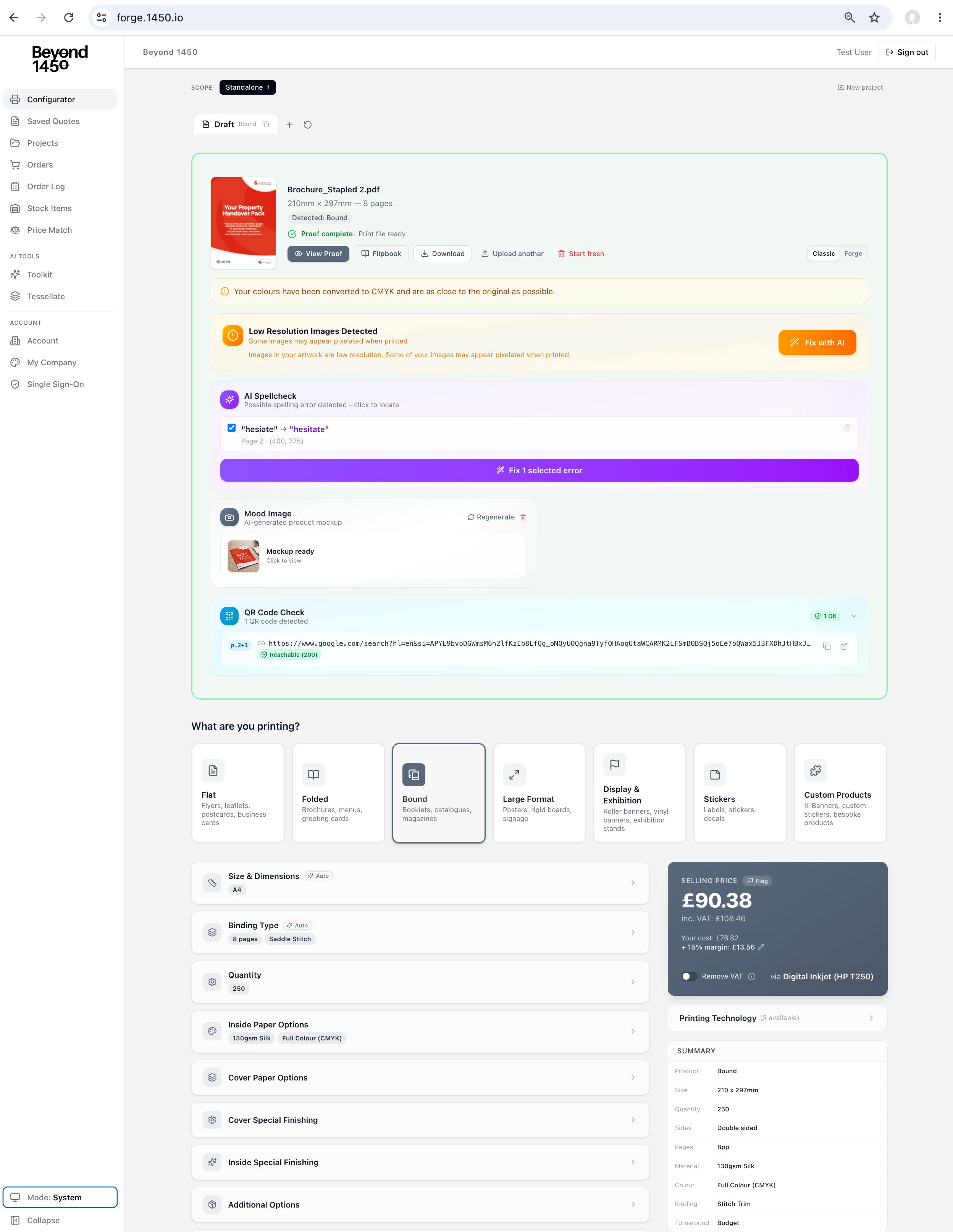Click the Inside Paper Options palette icon
The width and height of the screenshot is (953, 1232).
[212, 1031]
